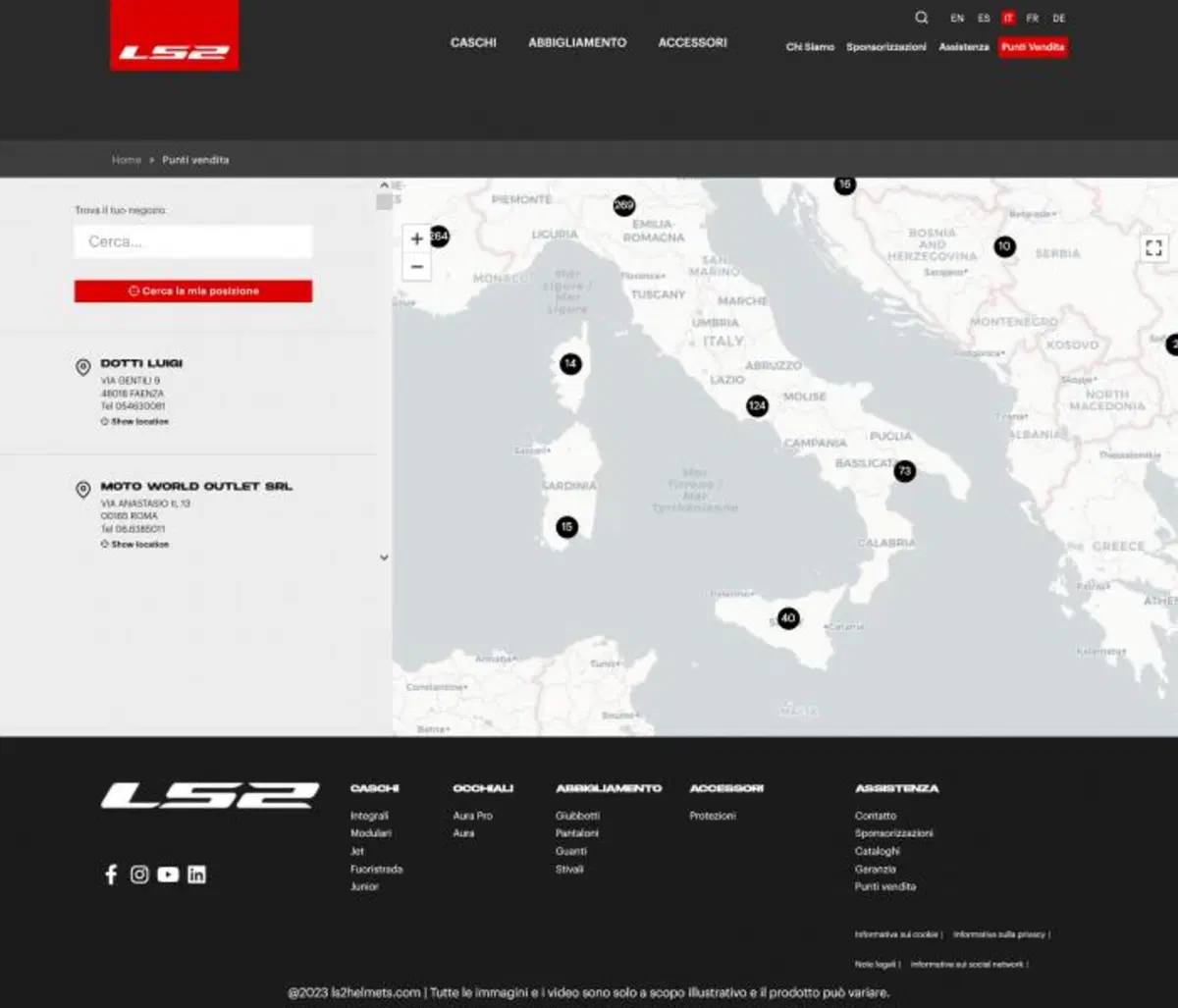Show location for Moto World Outlet SRL

click(134, 544)
